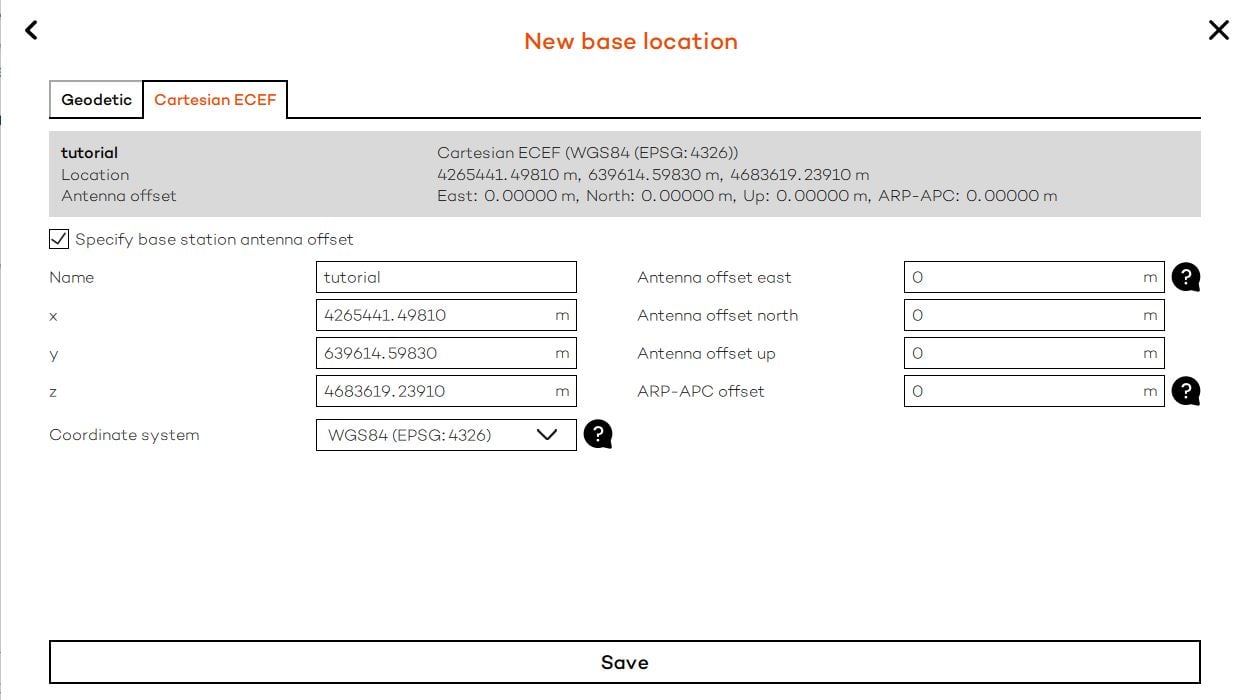
Task: Focus the ARP-APC offset field
Action: click(x=1024, y=391)
